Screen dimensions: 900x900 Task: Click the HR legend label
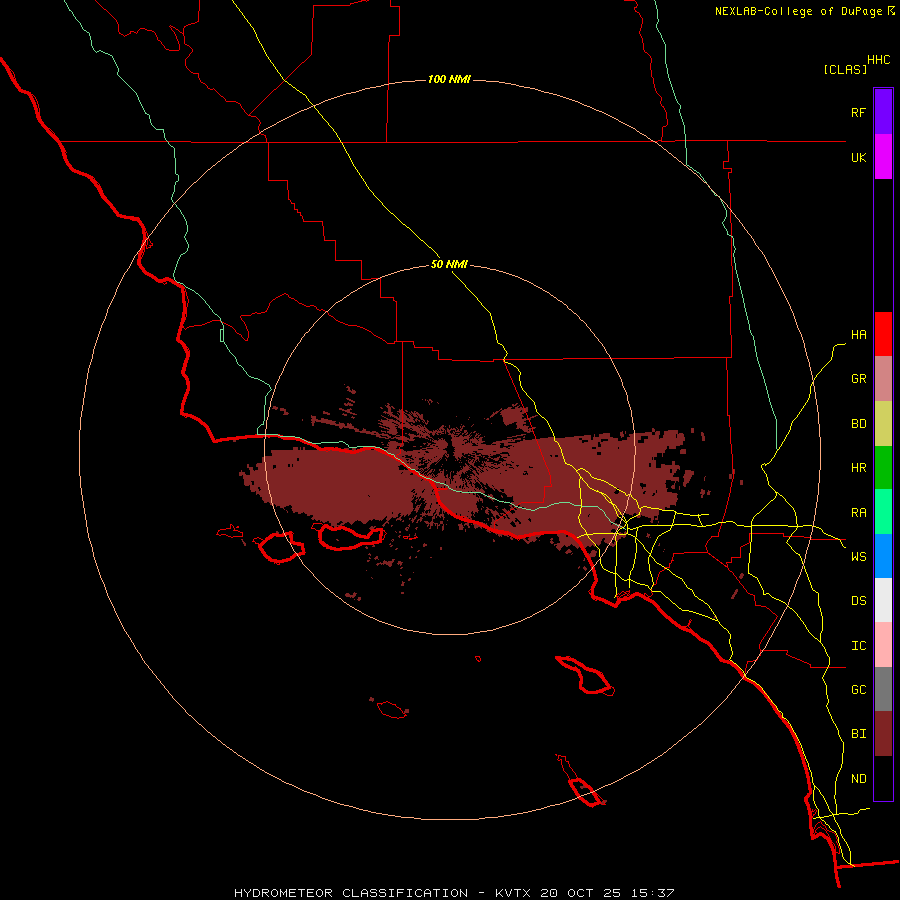click(x=858, y=468)
